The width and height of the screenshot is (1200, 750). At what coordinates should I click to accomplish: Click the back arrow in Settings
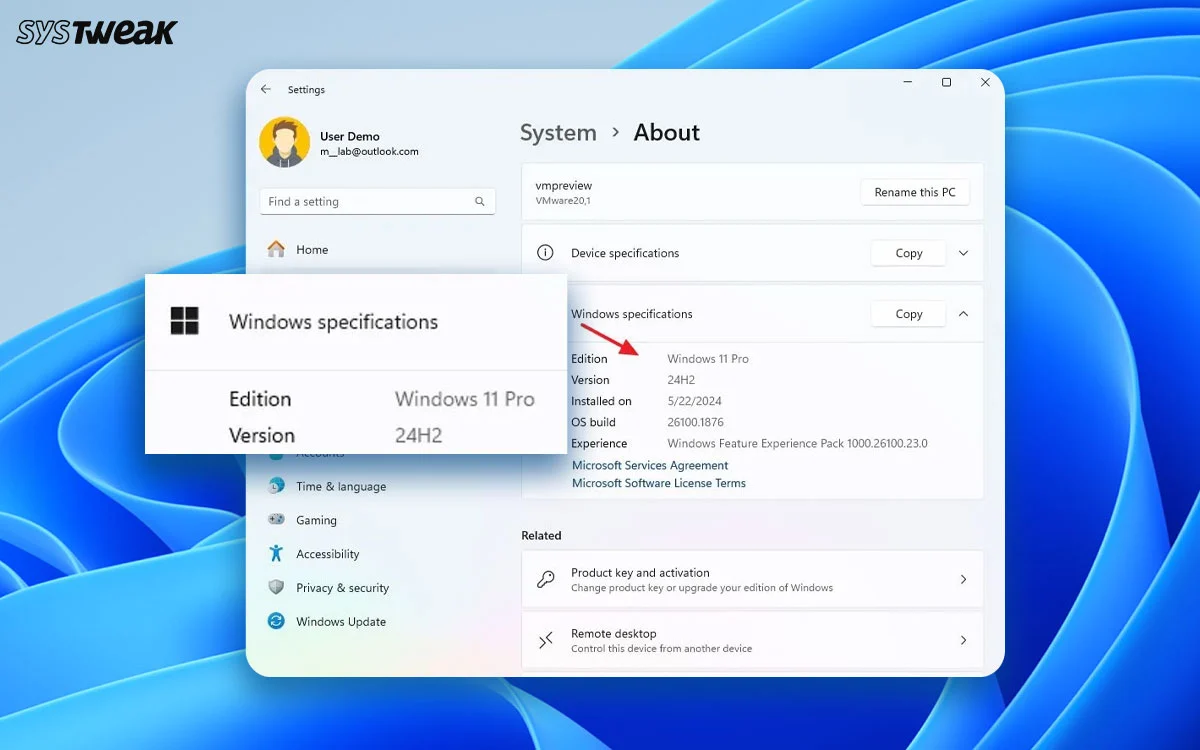[x=265, y=89]
